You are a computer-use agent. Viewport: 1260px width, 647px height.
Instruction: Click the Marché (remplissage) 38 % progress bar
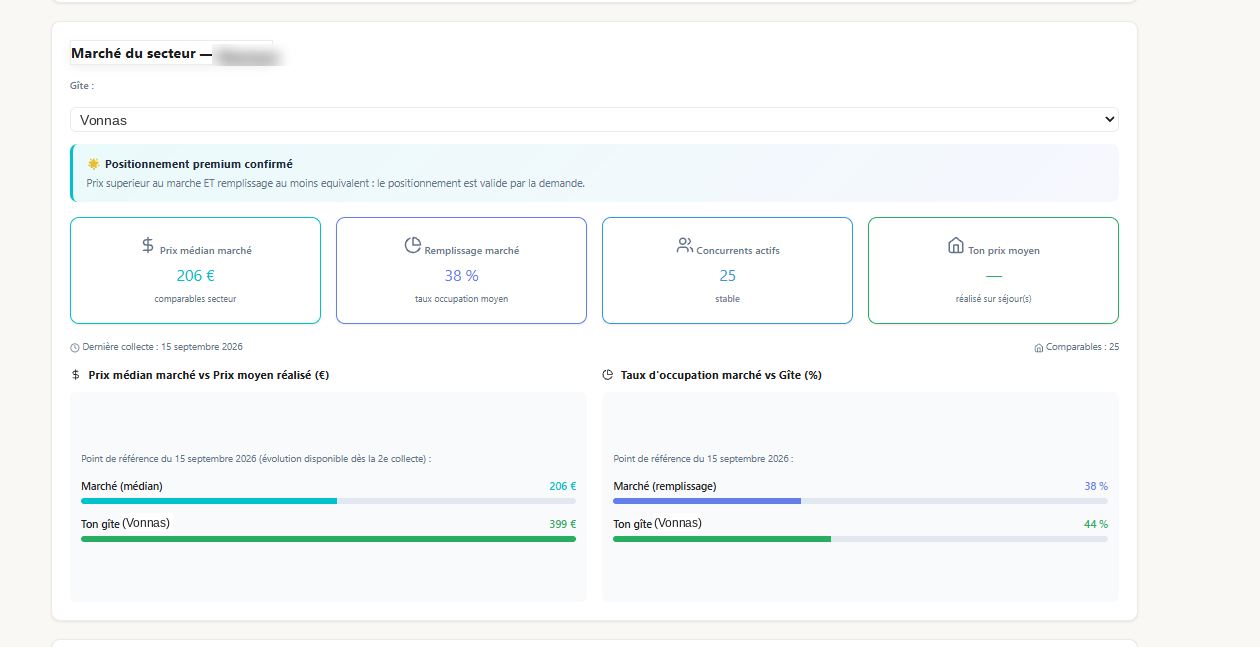click(860, 501)
